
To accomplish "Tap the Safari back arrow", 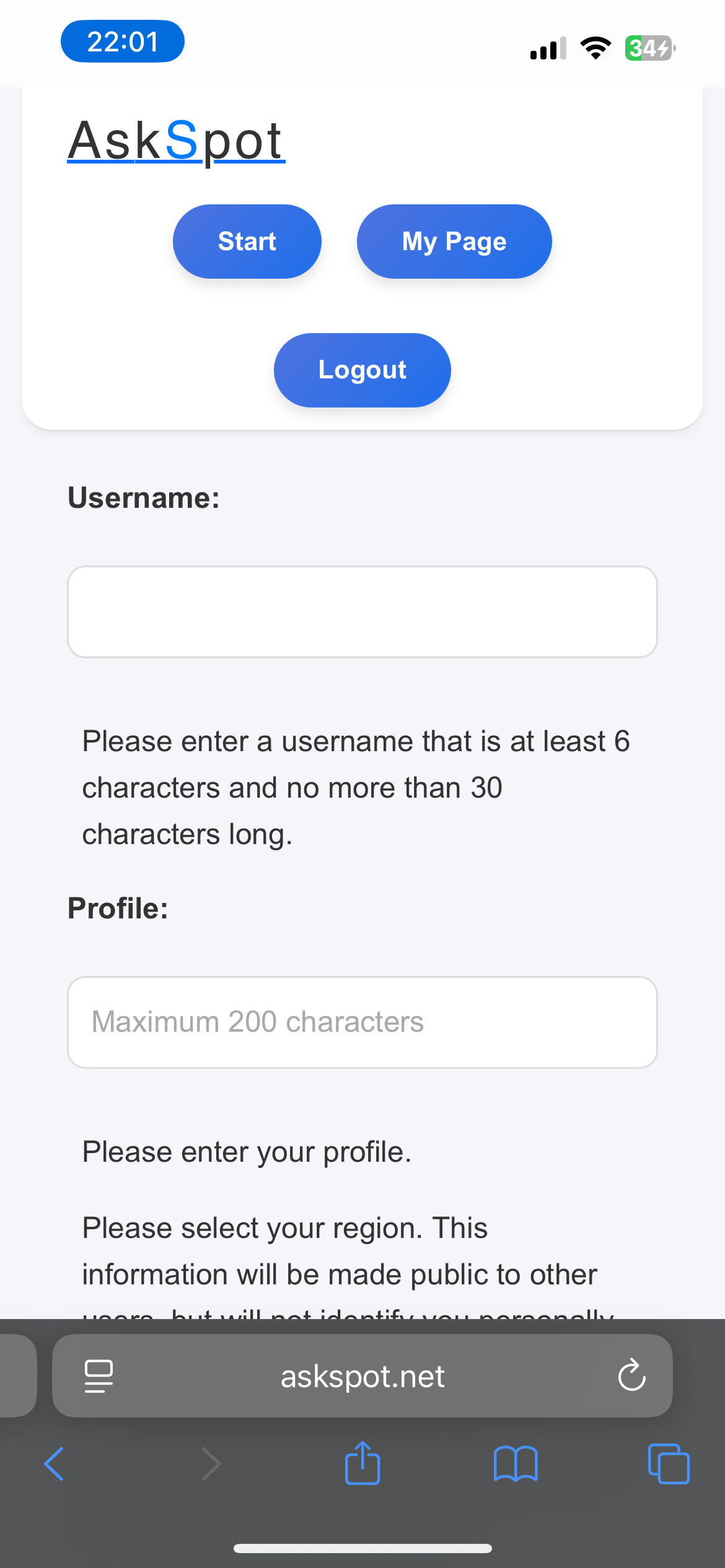I will click(54, 1464).
